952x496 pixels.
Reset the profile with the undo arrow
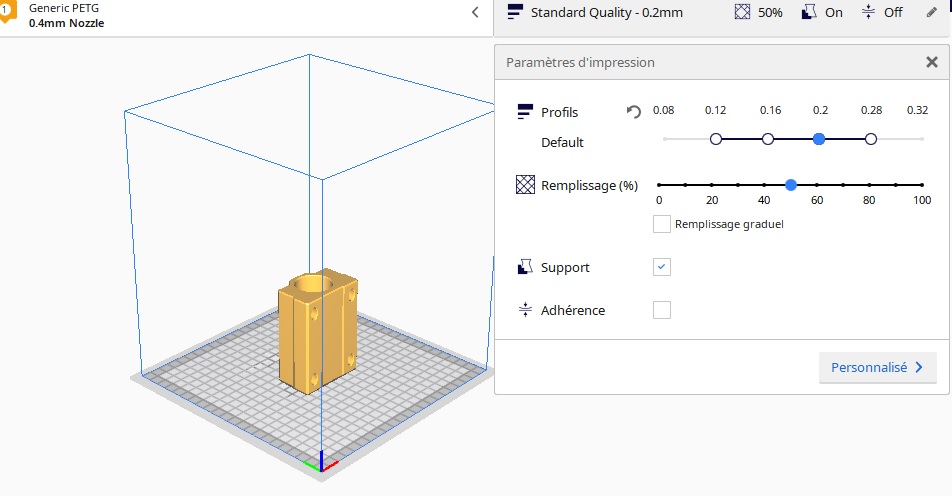633,112
